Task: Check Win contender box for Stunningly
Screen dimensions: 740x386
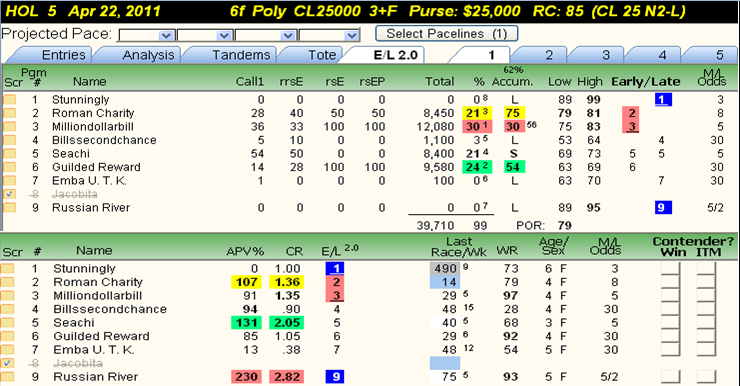Action: [670, 269]
